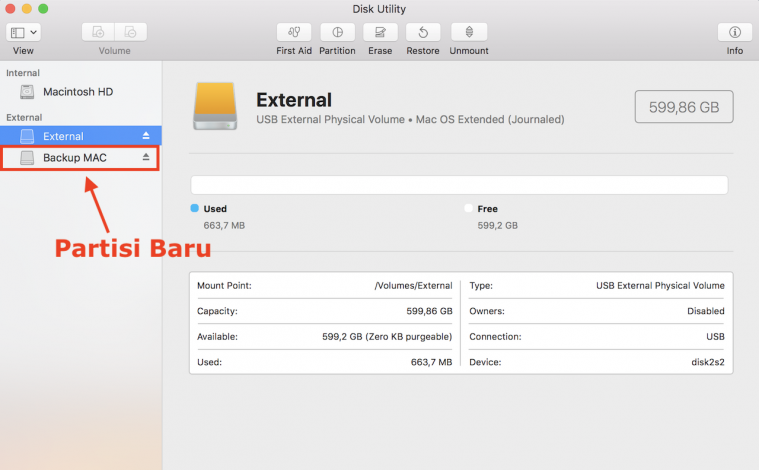This screenshot has width=759, height=470.
Task: Click the Add Volume icon
Action: point(98,32)
